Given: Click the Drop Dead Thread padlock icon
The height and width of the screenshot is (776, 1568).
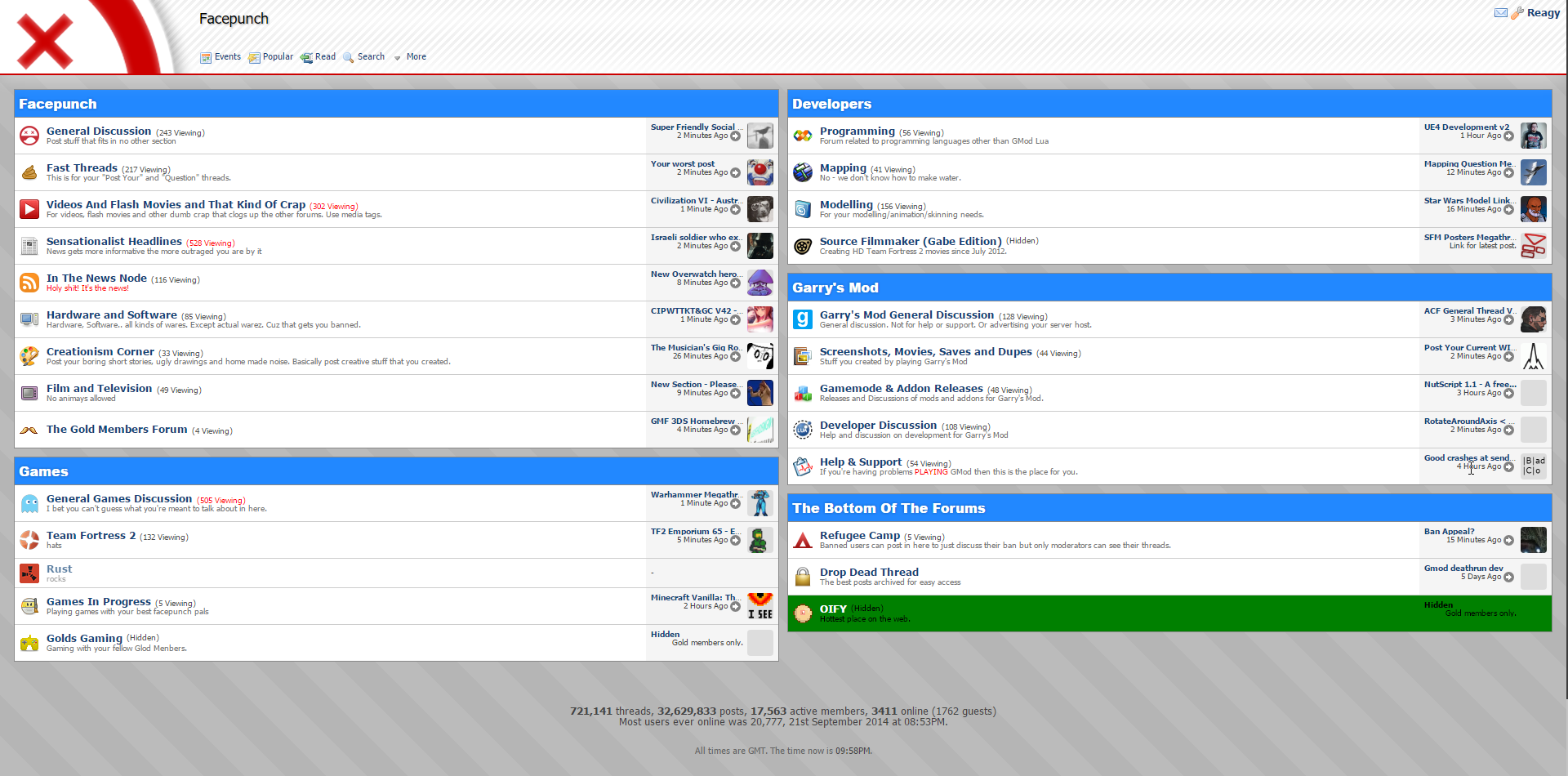Looking at the screenshot, I should coord(803,577).
